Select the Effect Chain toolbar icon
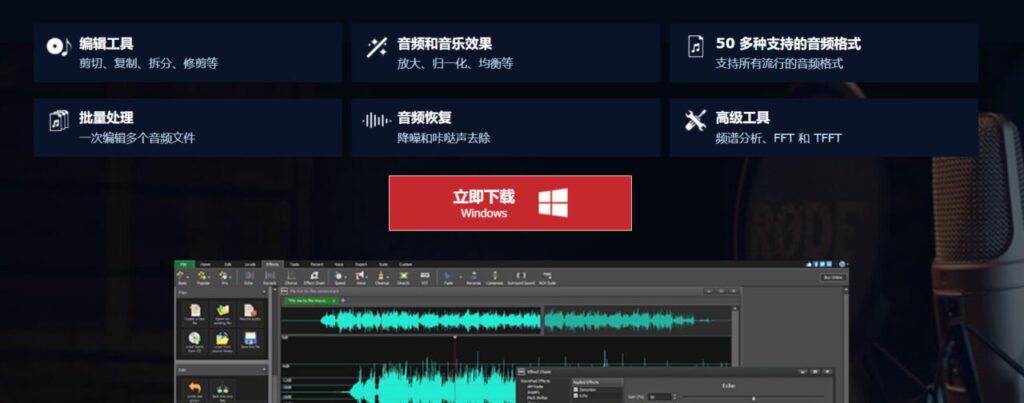 (x=314, y=277)
